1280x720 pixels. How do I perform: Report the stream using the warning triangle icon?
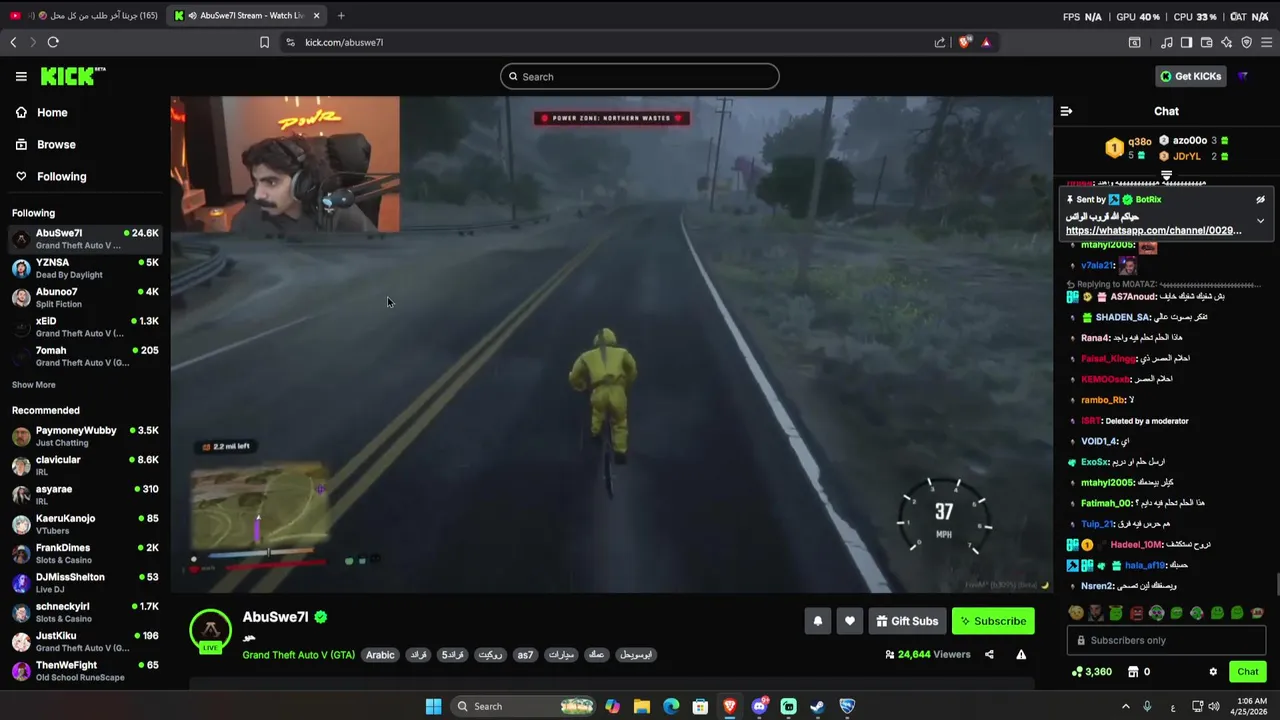1021,654
